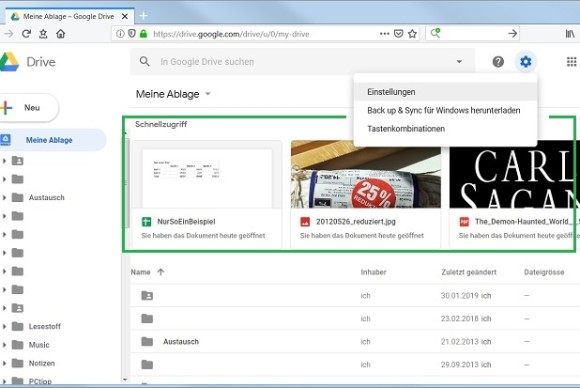This screenshot has height=388, width=580.
Task: Select the Lesestoff folder in sidebar
Action: click(x=44, y=326)
